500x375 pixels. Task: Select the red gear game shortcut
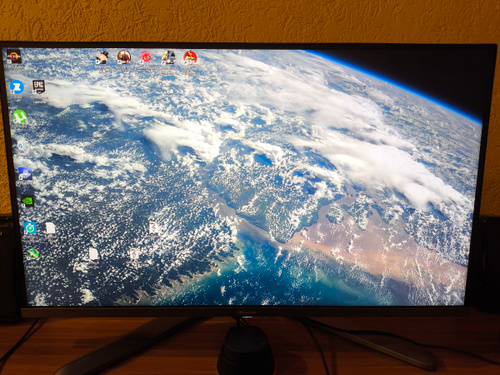tap(145, 57)
